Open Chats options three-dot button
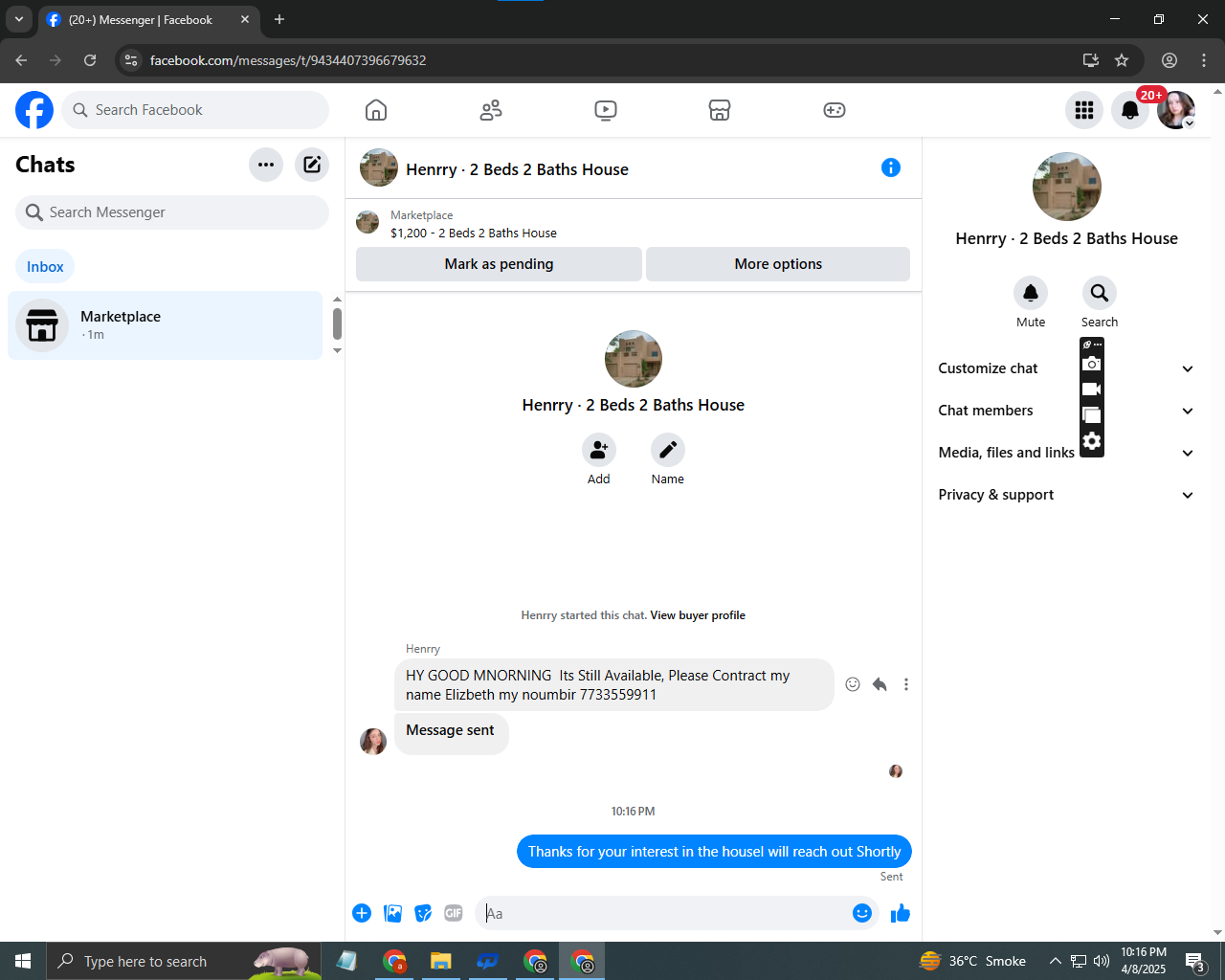This screenshot has height=980, width=1225. pyautogui.click(x=266, y=165)
